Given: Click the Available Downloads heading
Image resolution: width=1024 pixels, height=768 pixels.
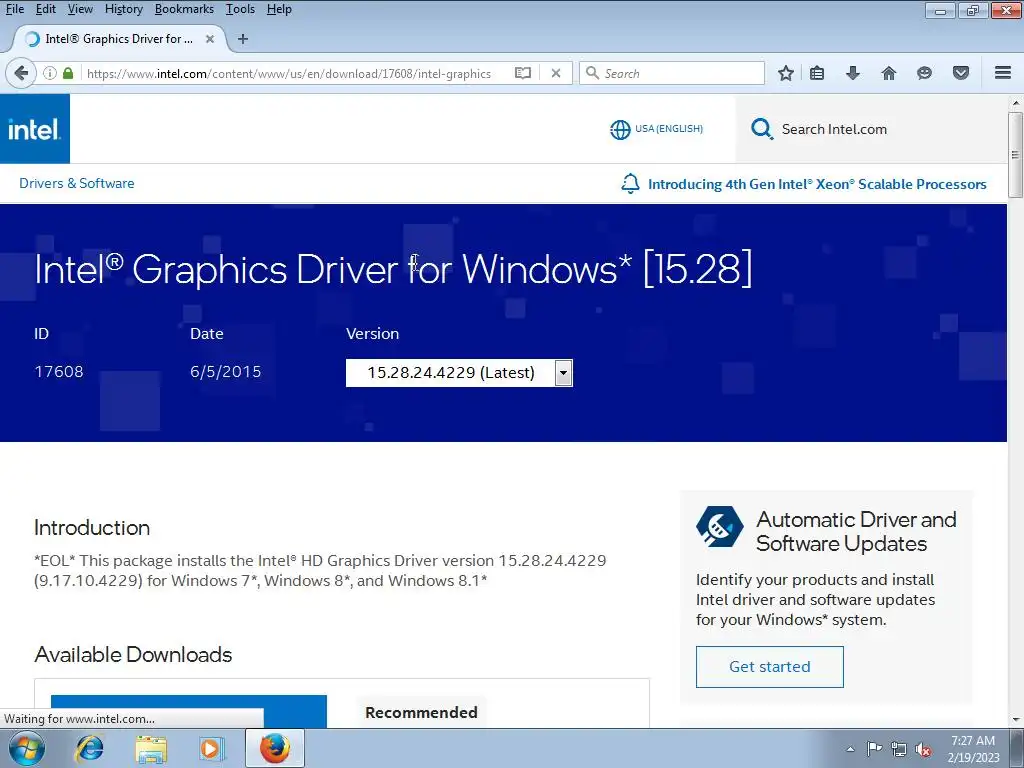Looking at the screenshot, I should click(133, 654).
